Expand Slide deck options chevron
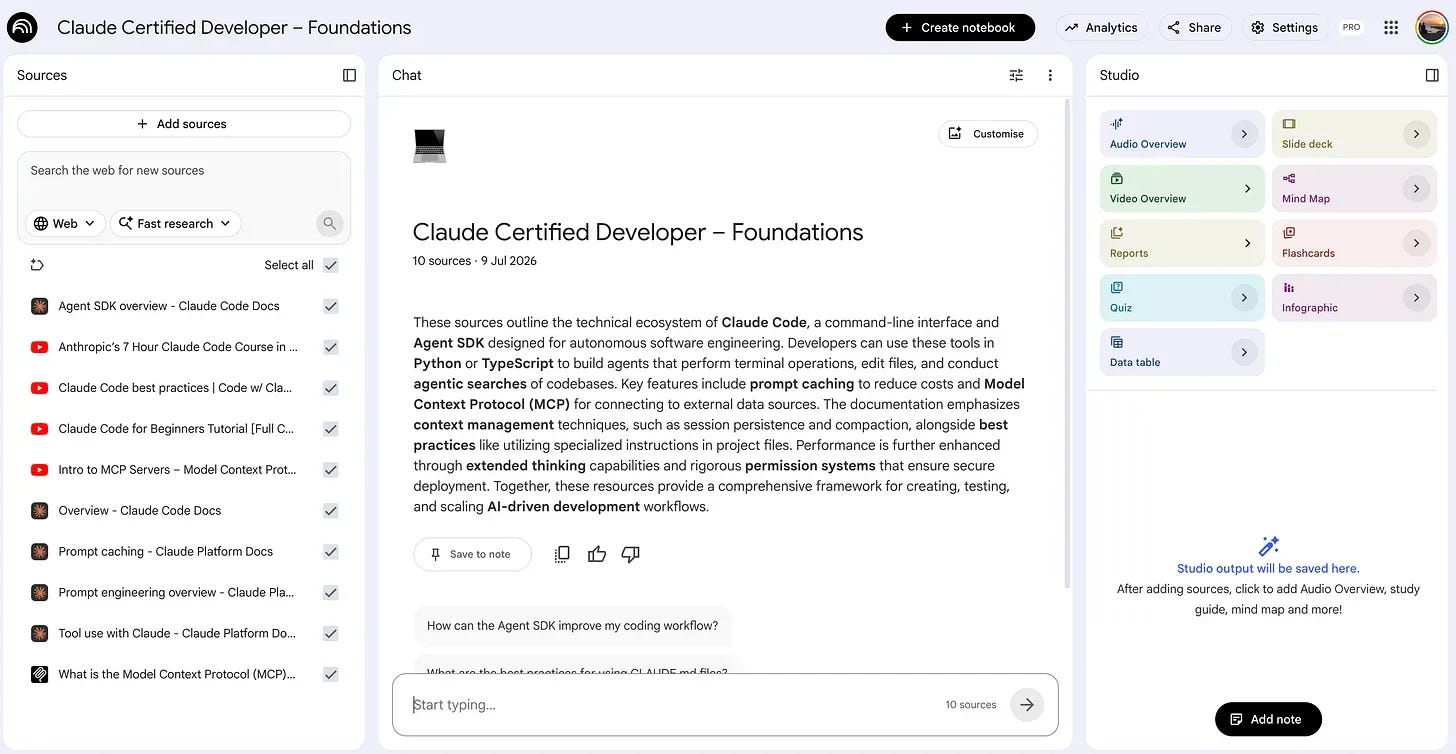 pos(1416,134)
